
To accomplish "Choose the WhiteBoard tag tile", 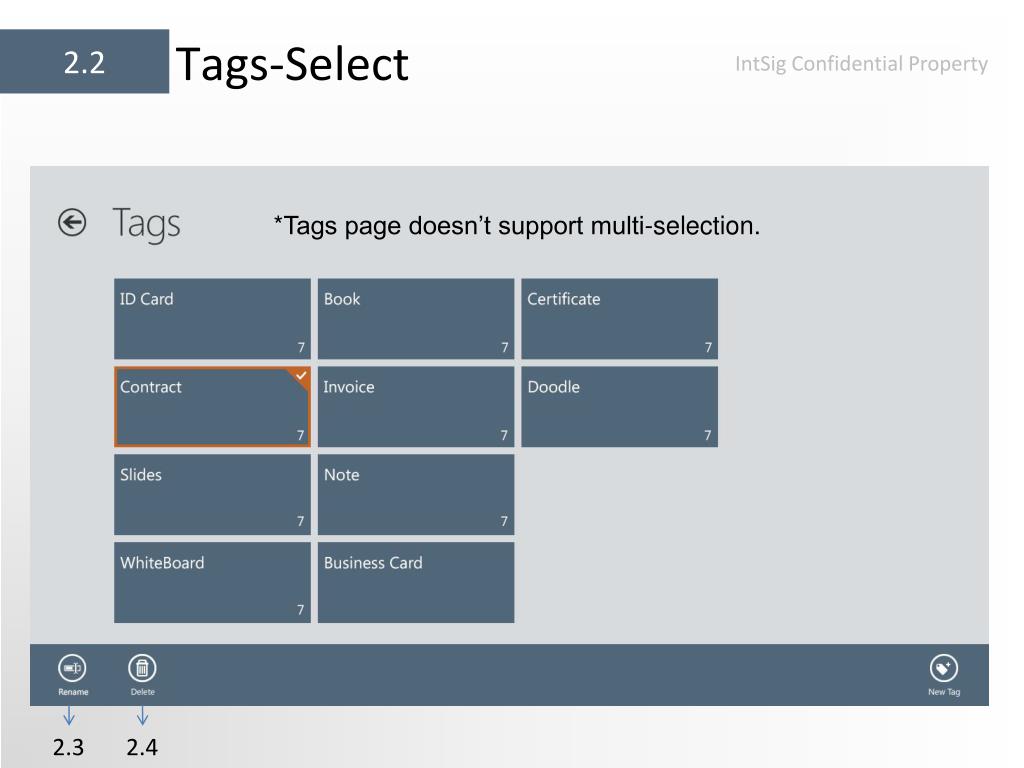I will [x=212, y=583].
